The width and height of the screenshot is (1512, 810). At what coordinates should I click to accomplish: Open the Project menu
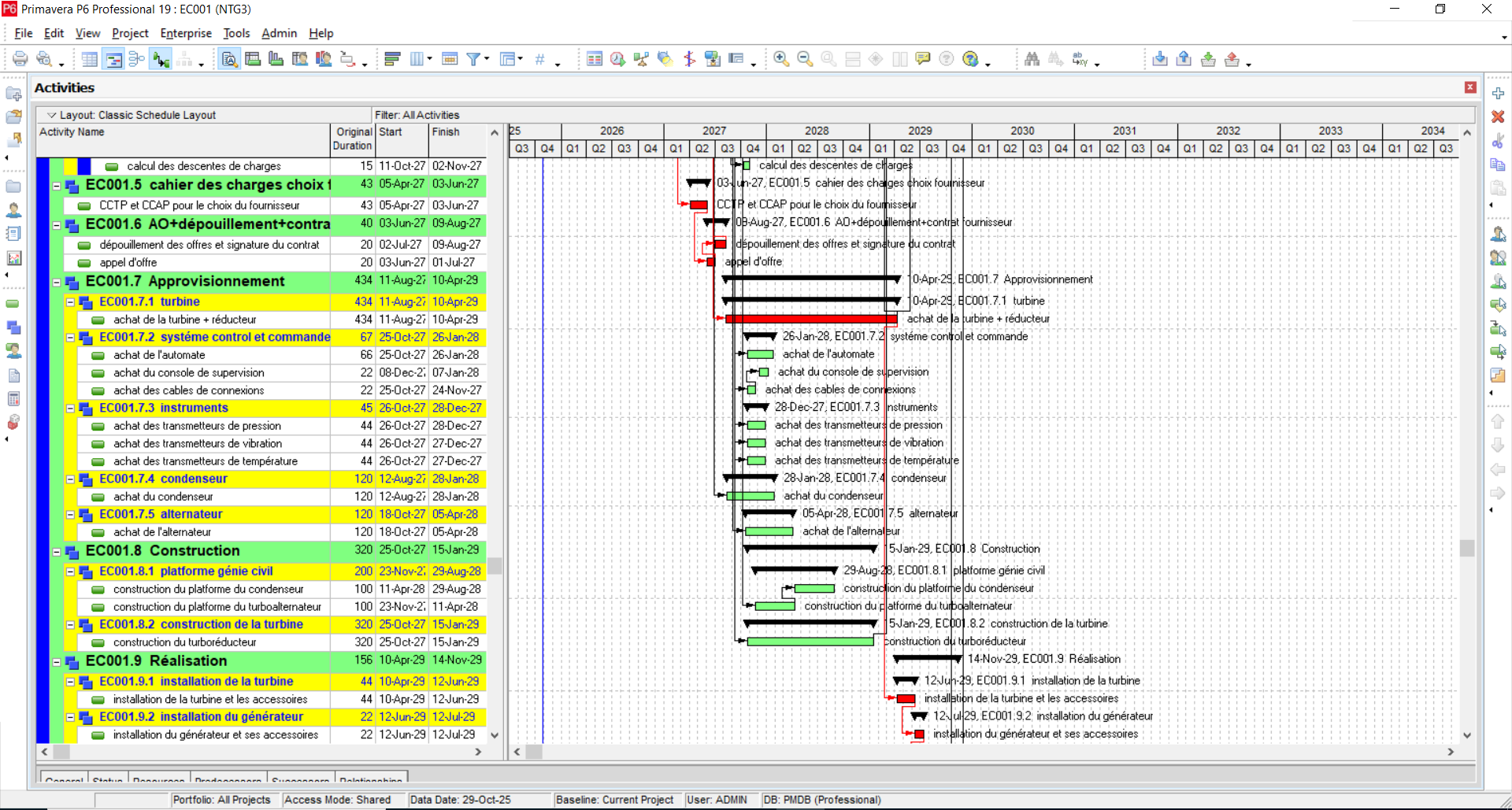(x=130, y=33)
